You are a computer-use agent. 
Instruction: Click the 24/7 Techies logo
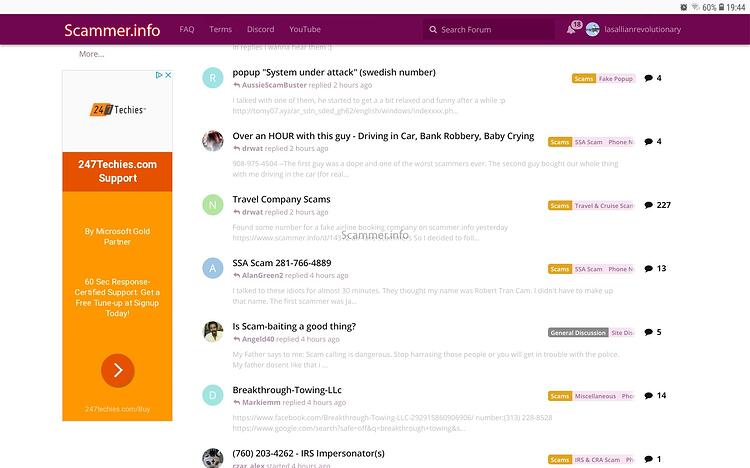[x=118, y=110]
